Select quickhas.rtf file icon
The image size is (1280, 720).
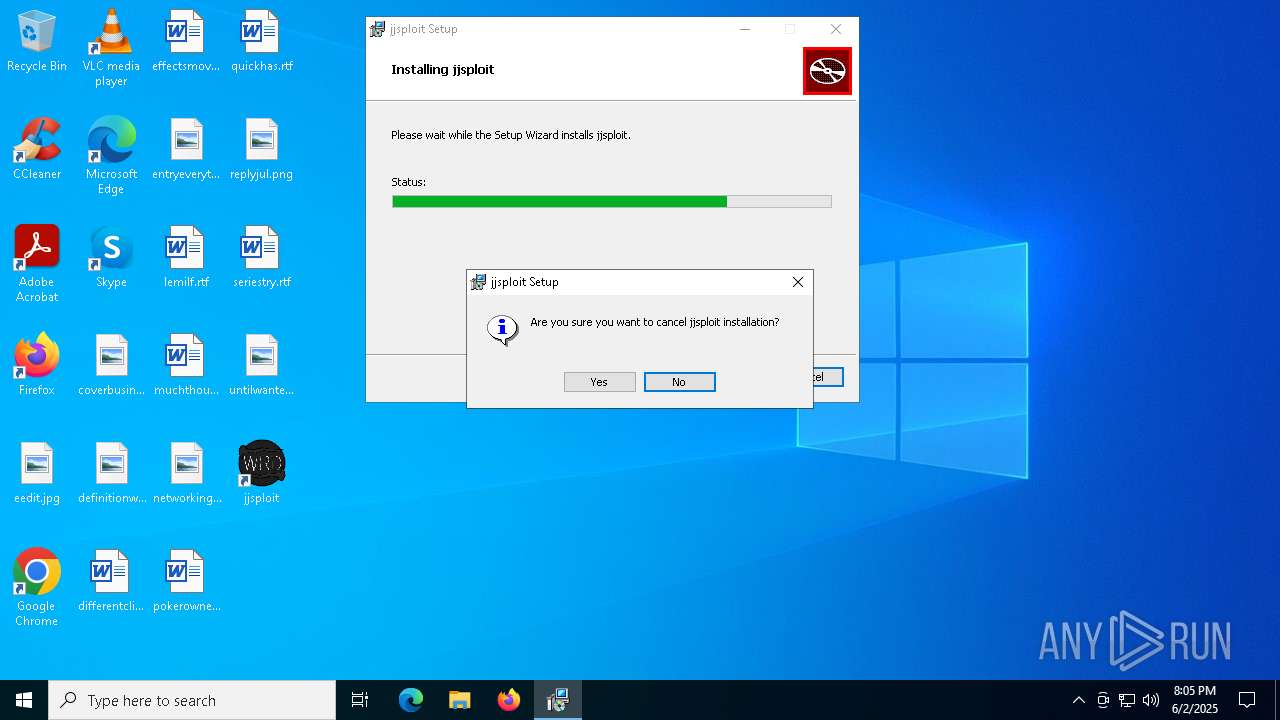point(261,41)
